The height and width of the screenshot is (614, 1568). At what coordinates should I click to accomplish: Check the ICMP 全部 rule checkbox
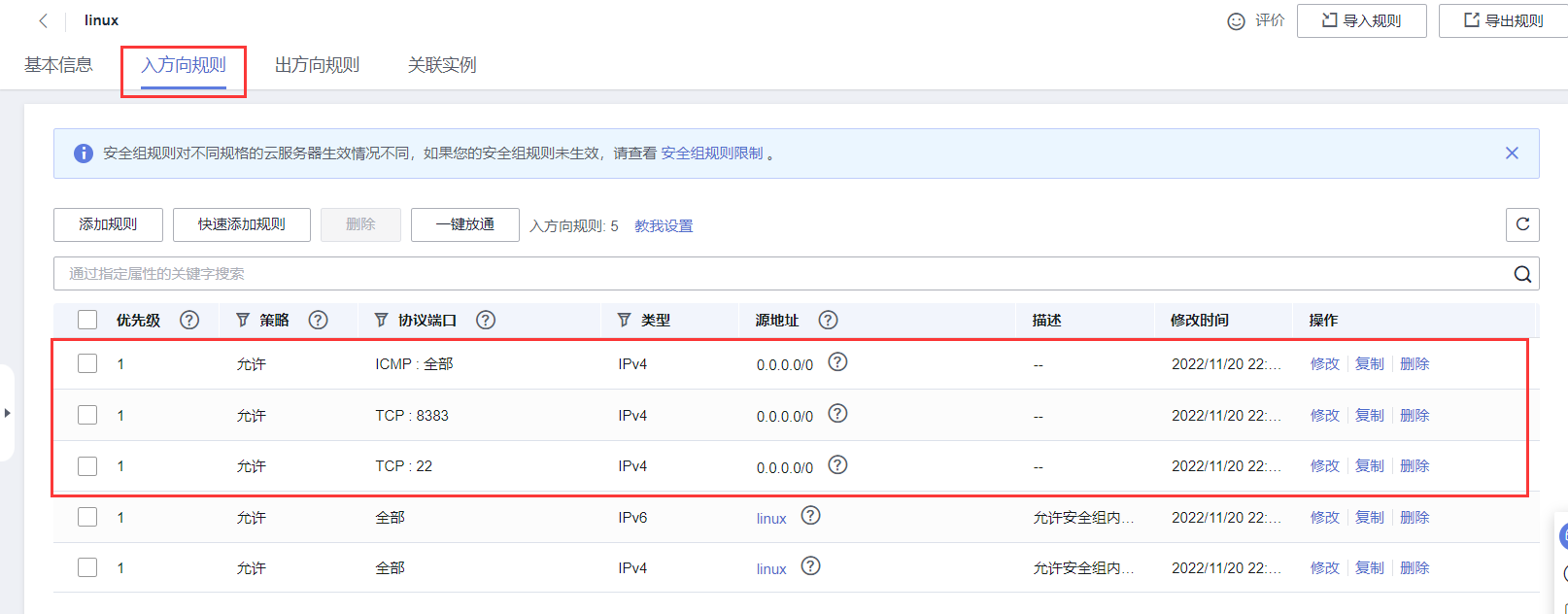pos(87,363)
